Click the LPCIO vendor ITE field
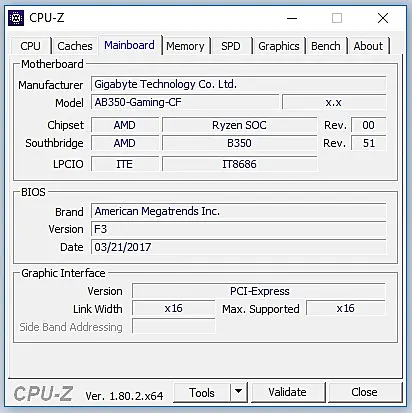Image resolution: width=412 pixels, height=413 pixels. (125, 164)
